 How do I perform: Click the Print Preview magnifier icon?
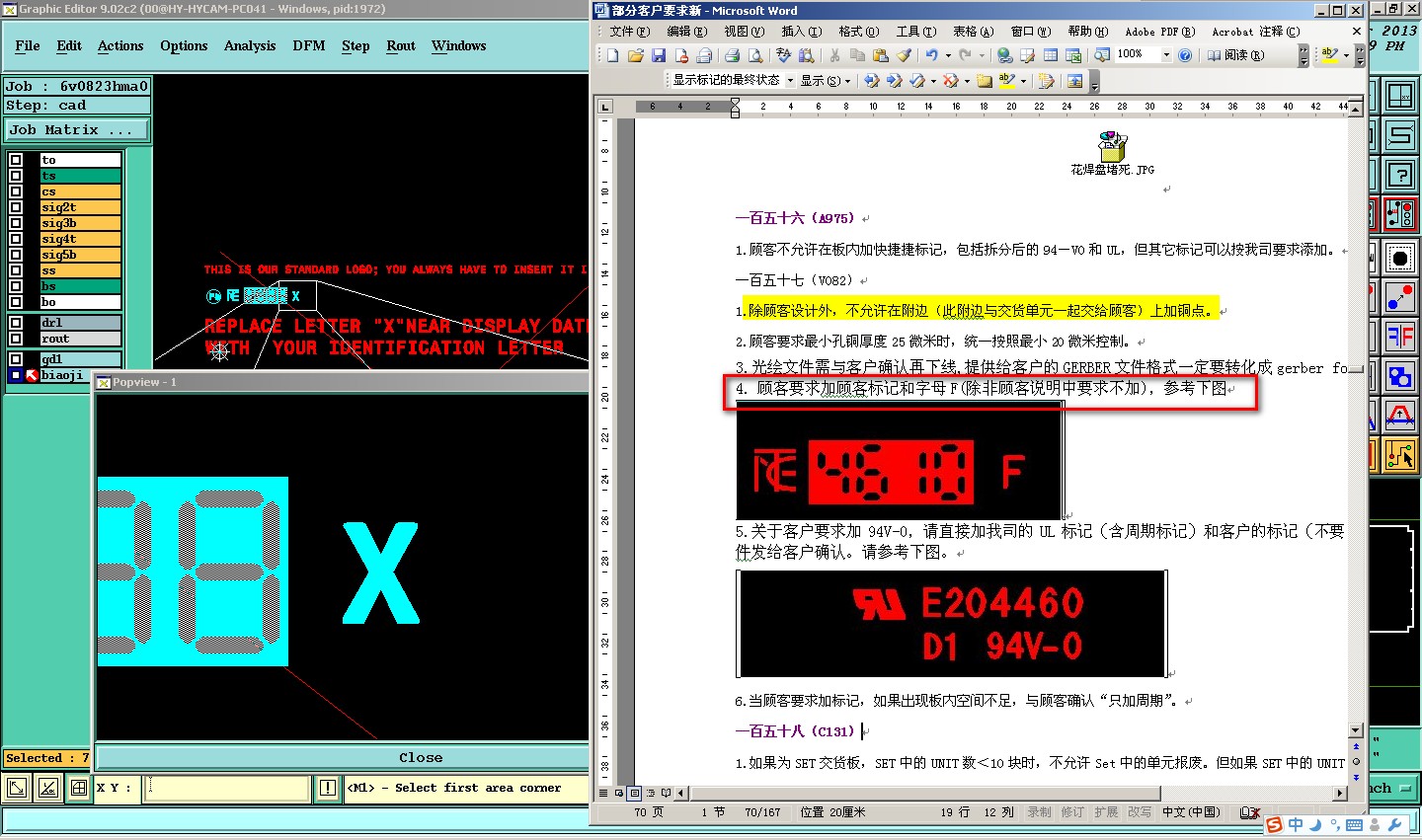point(755,55)
